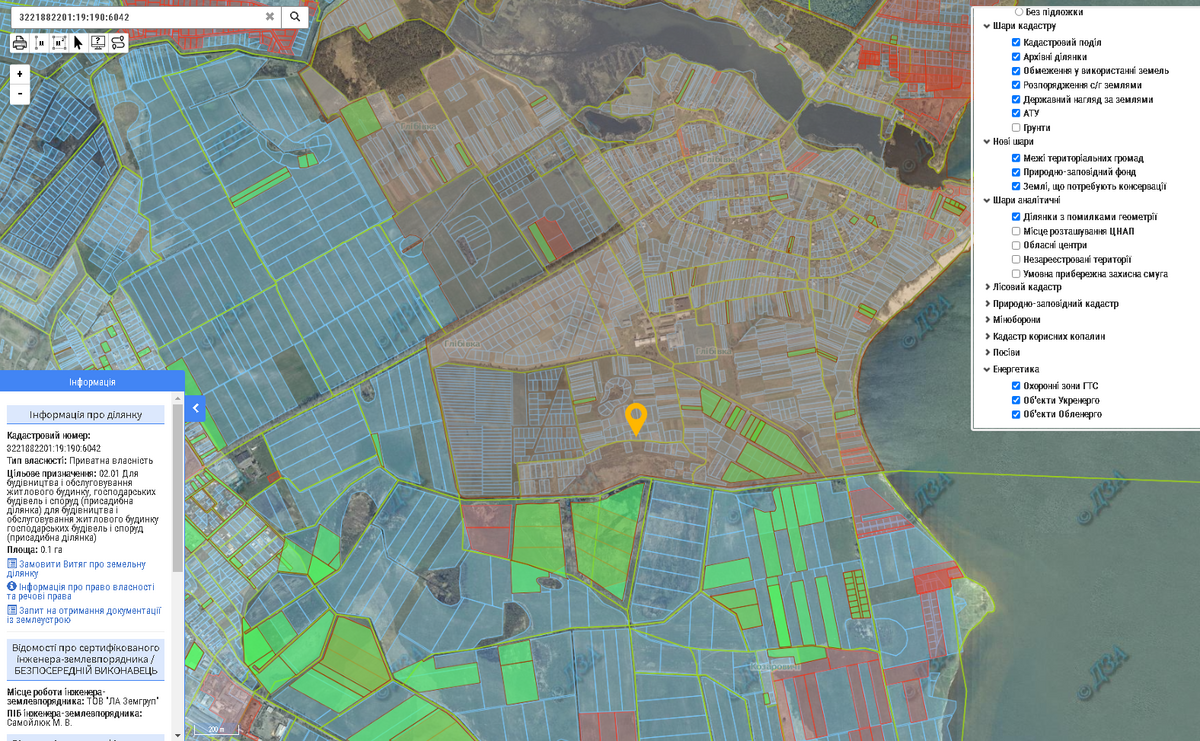Select the measure area tool
The height and width of the screenshot is (741, 1200).
[x=59, y=43]
